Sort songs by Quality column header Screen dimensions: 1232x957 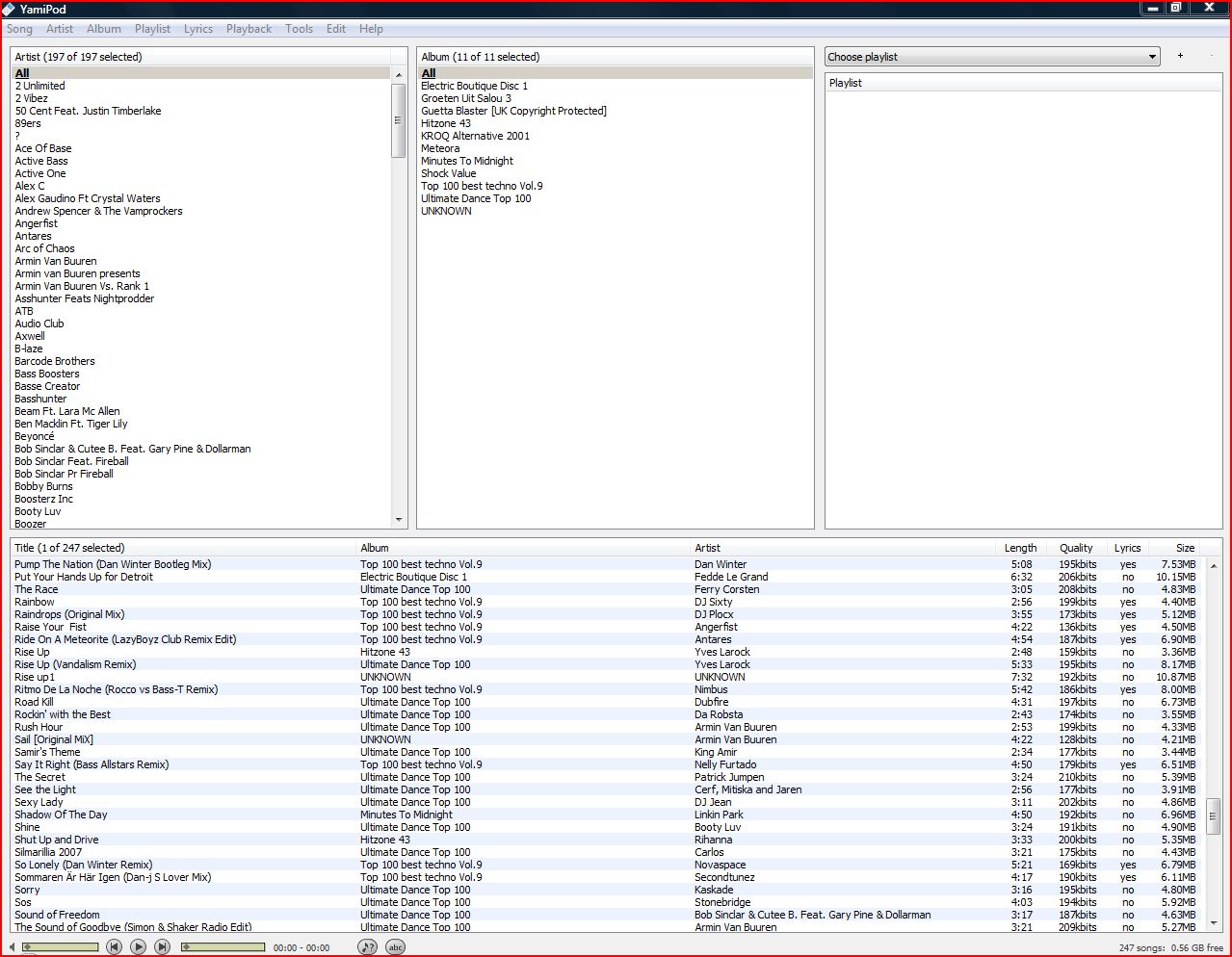coord(1076,548)
